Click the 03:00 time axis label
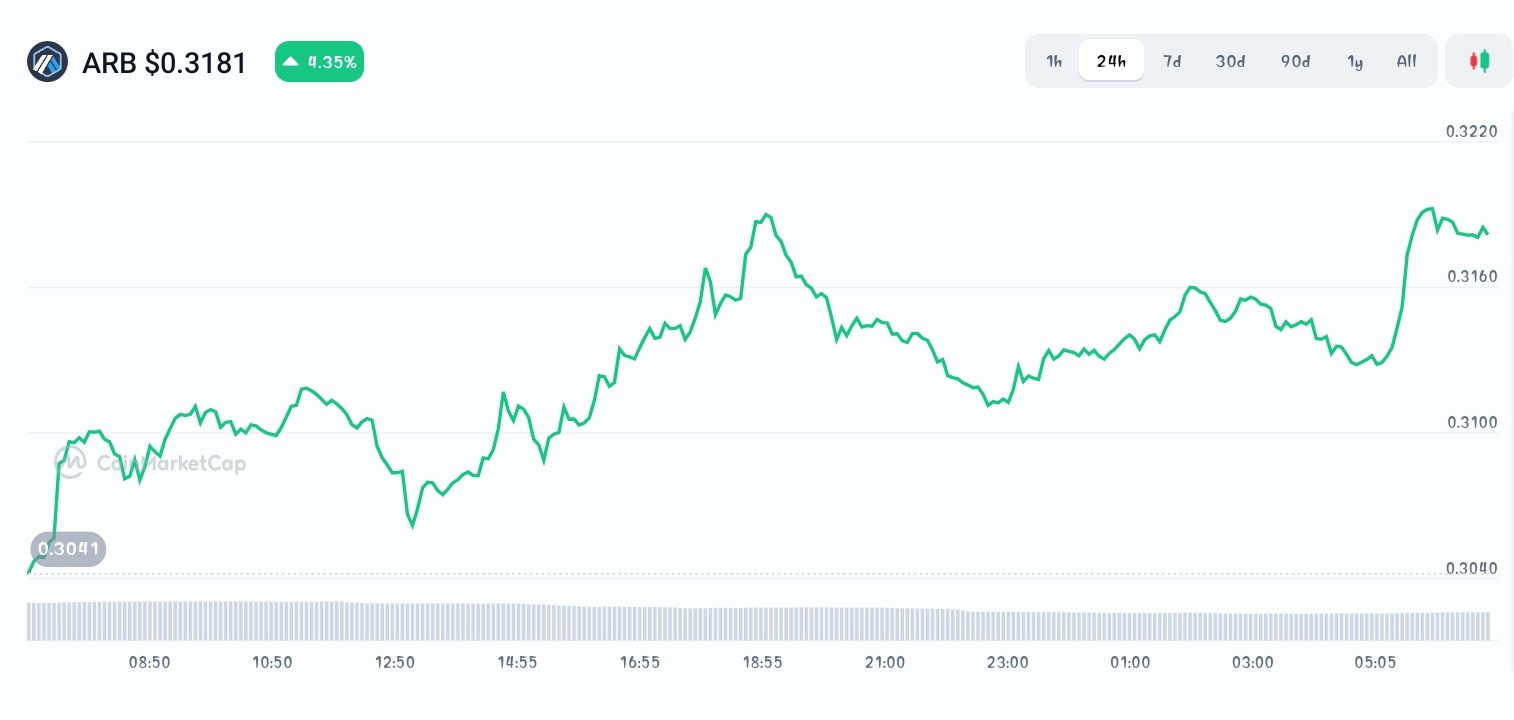1514x720 pixels. [1252, 662]
